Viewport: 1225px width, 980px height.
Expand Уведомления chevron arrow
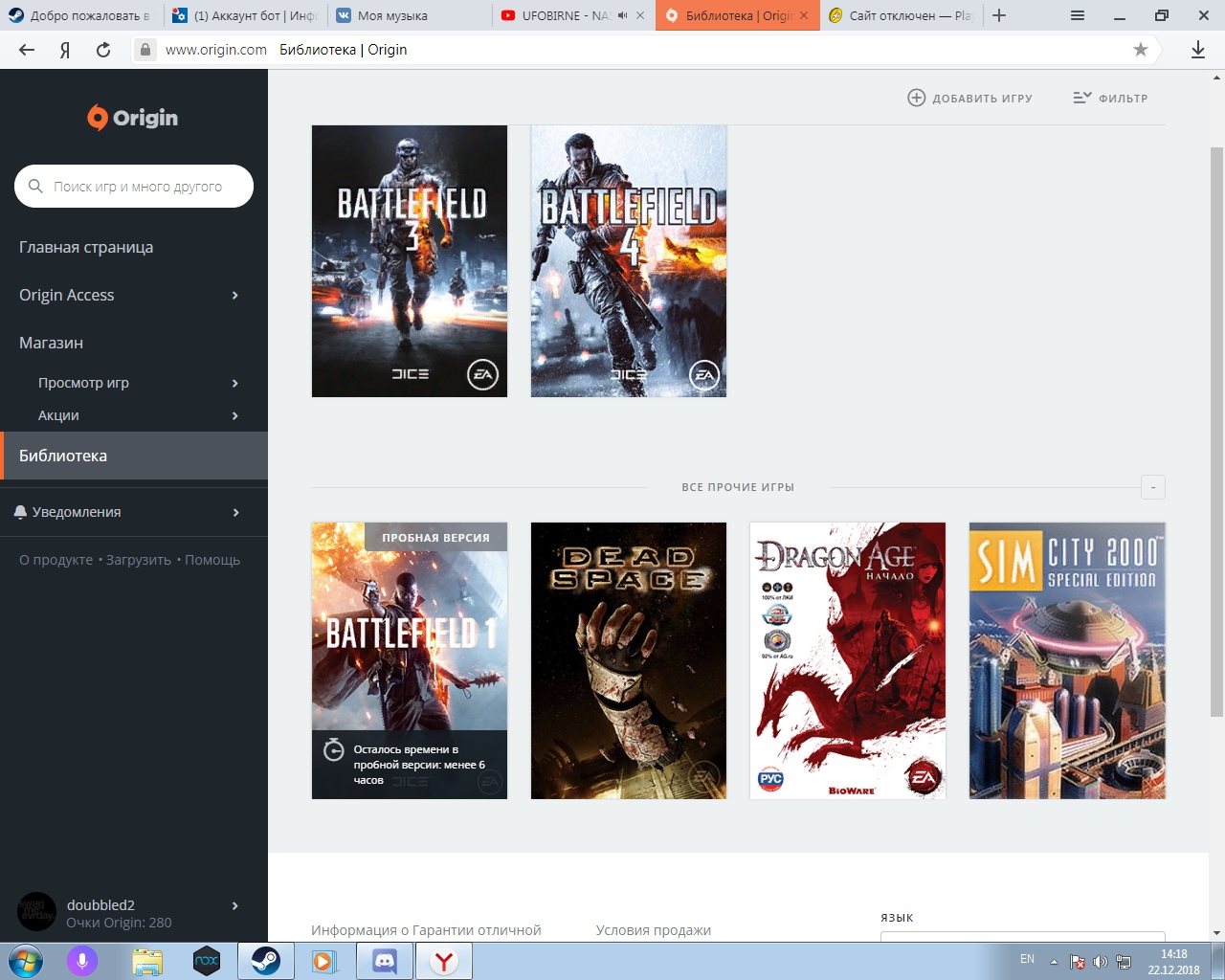(235, 512)
